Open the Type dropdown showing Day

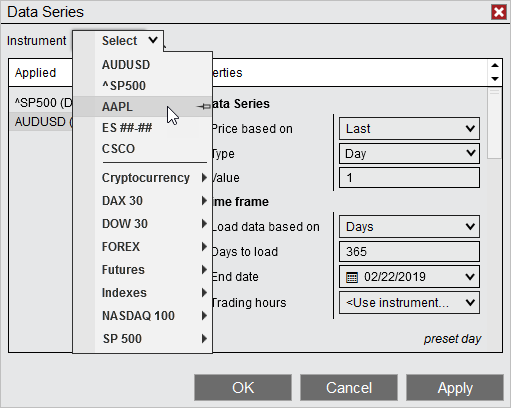(x=409, y=154)
